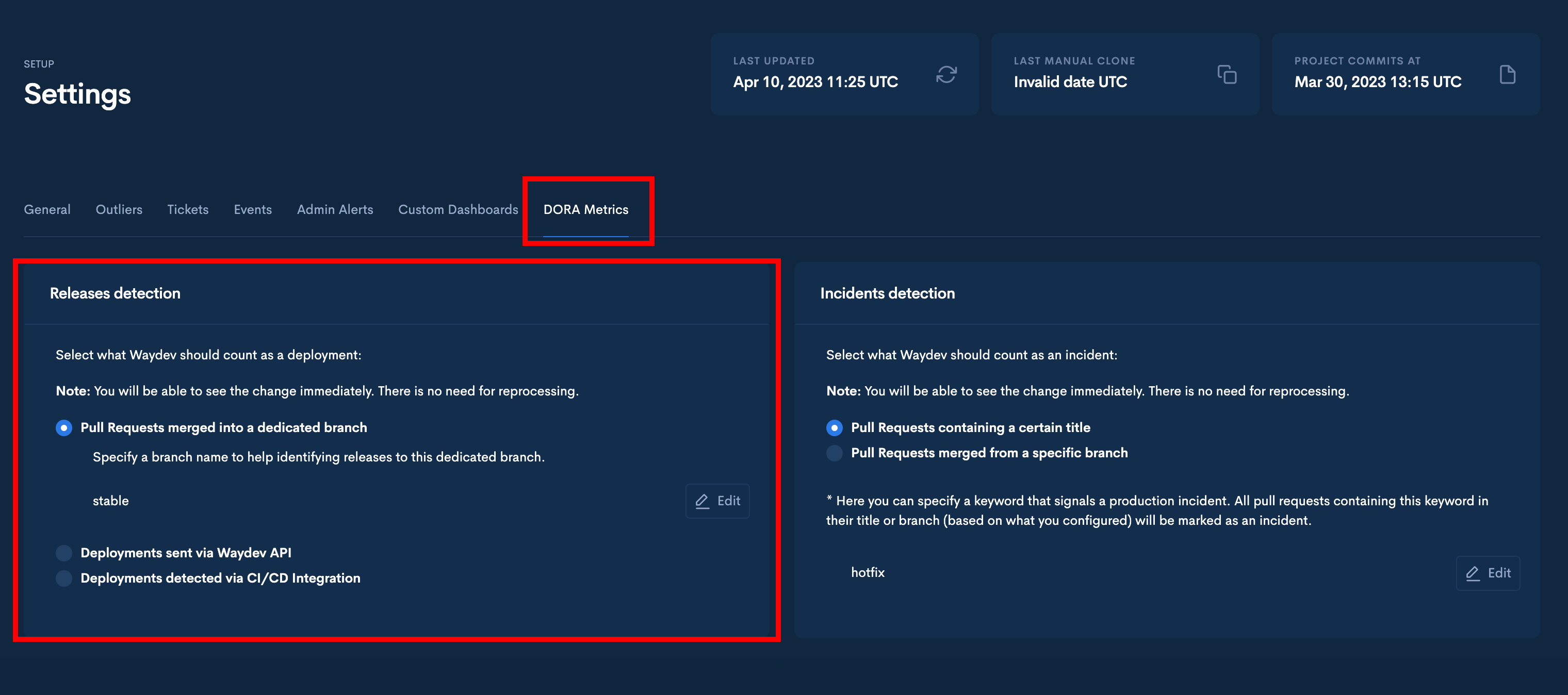Select Pull Requests containing a certain title
Screen dimensions: 1568x695
[x=834, y=428]
